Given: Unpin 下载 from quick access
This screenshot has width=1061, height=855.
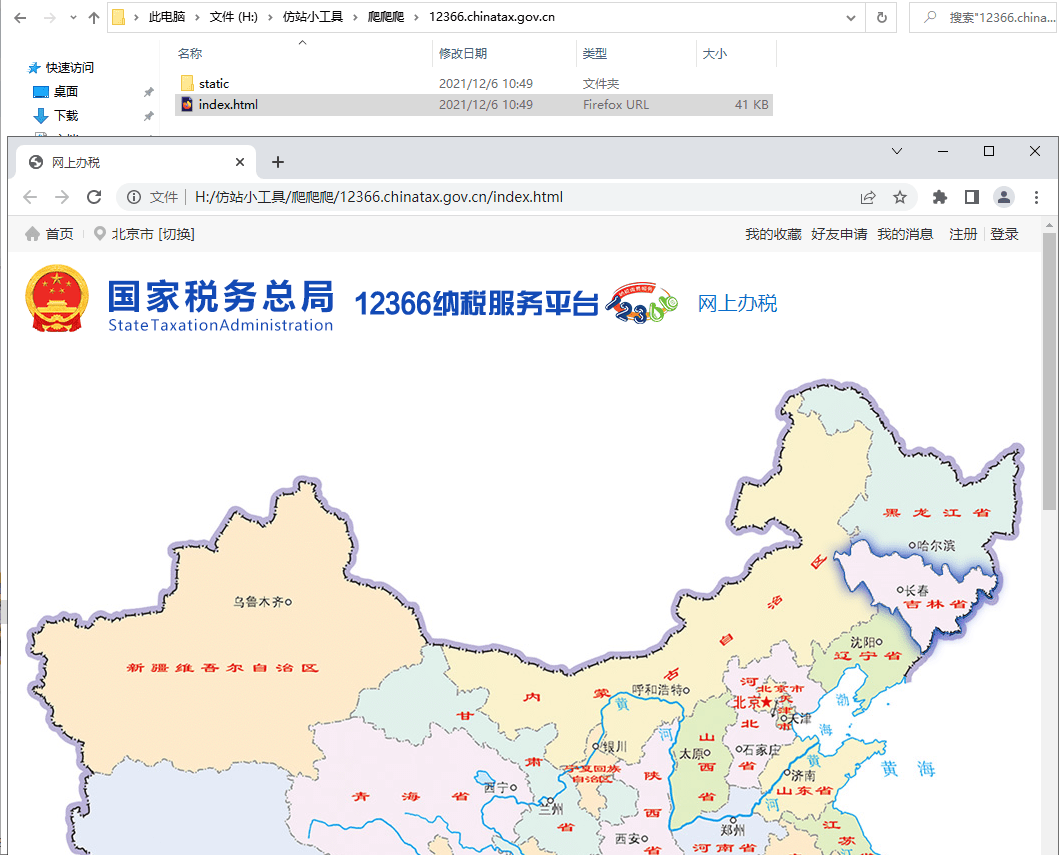Looking at the screenshot, I should pos(149,116).
